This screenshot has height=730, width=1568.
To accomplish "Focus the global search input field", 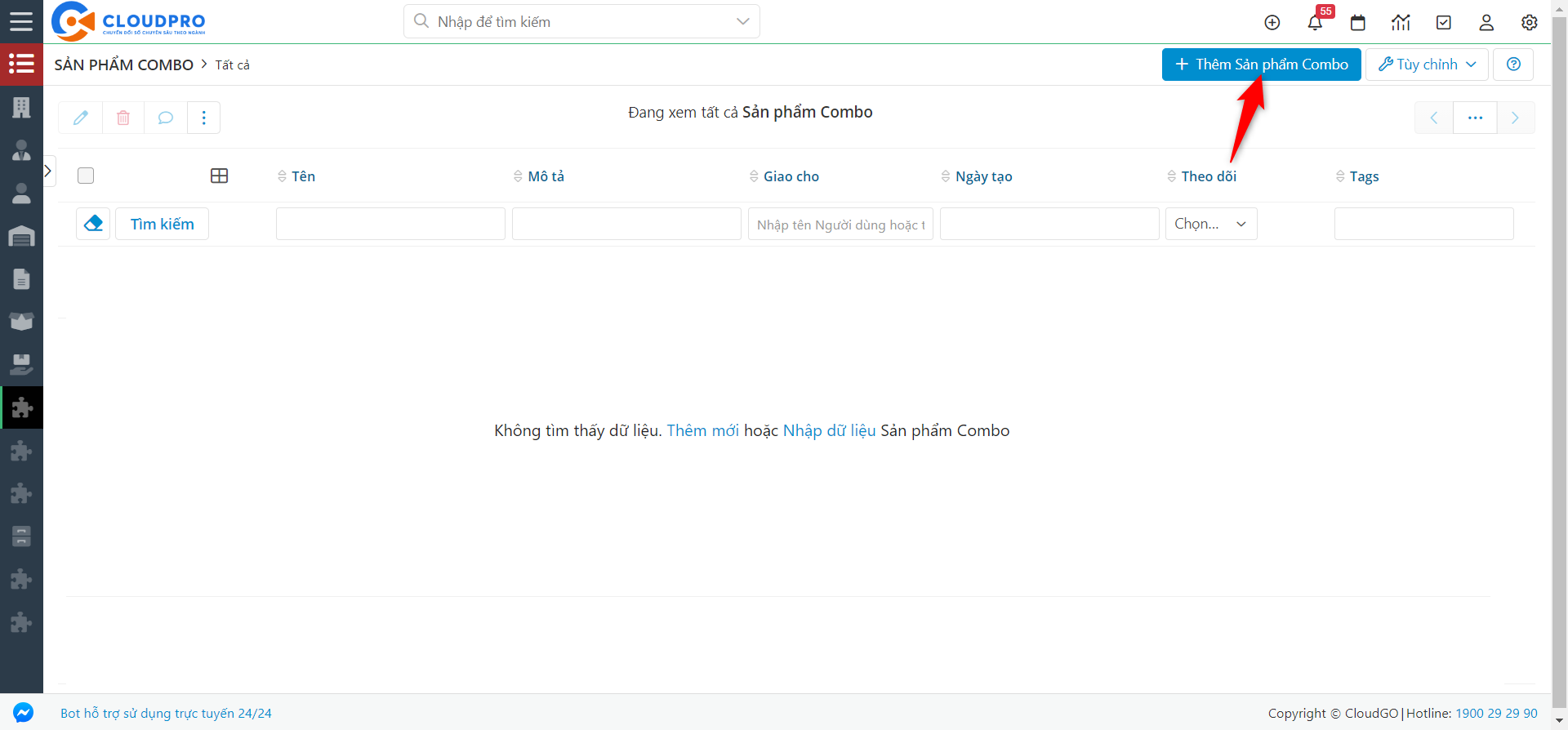I will pos(581,21).
